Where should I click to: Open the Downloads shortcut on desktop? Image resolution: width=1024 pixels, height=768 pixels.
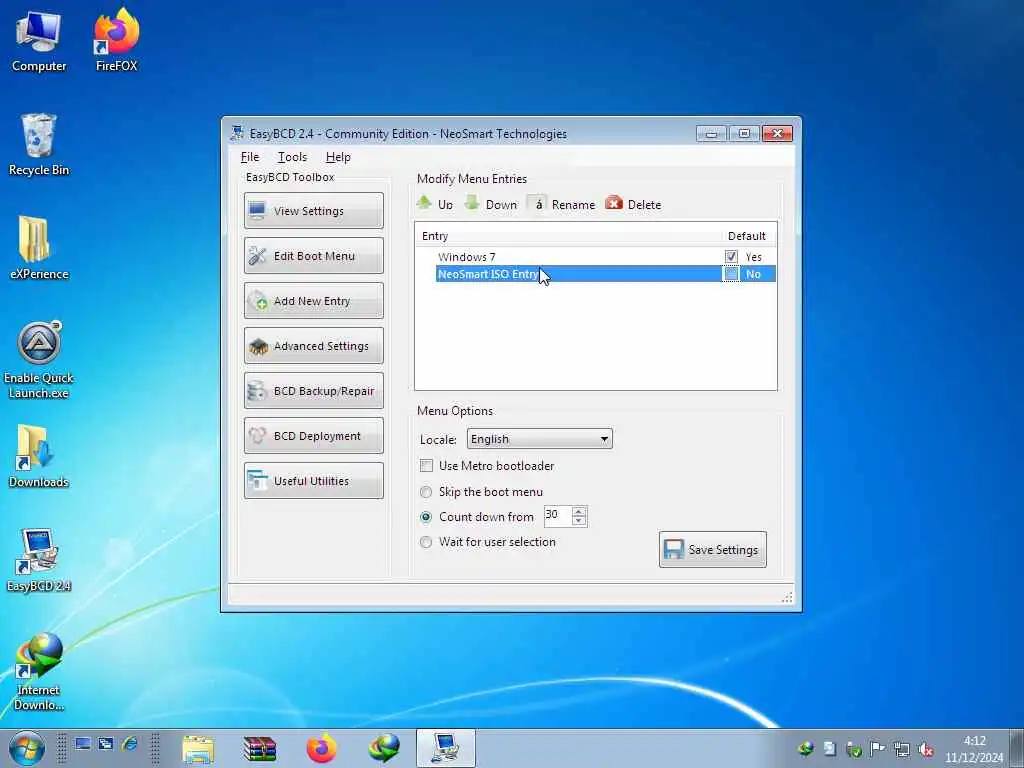(x=39, y=456)
